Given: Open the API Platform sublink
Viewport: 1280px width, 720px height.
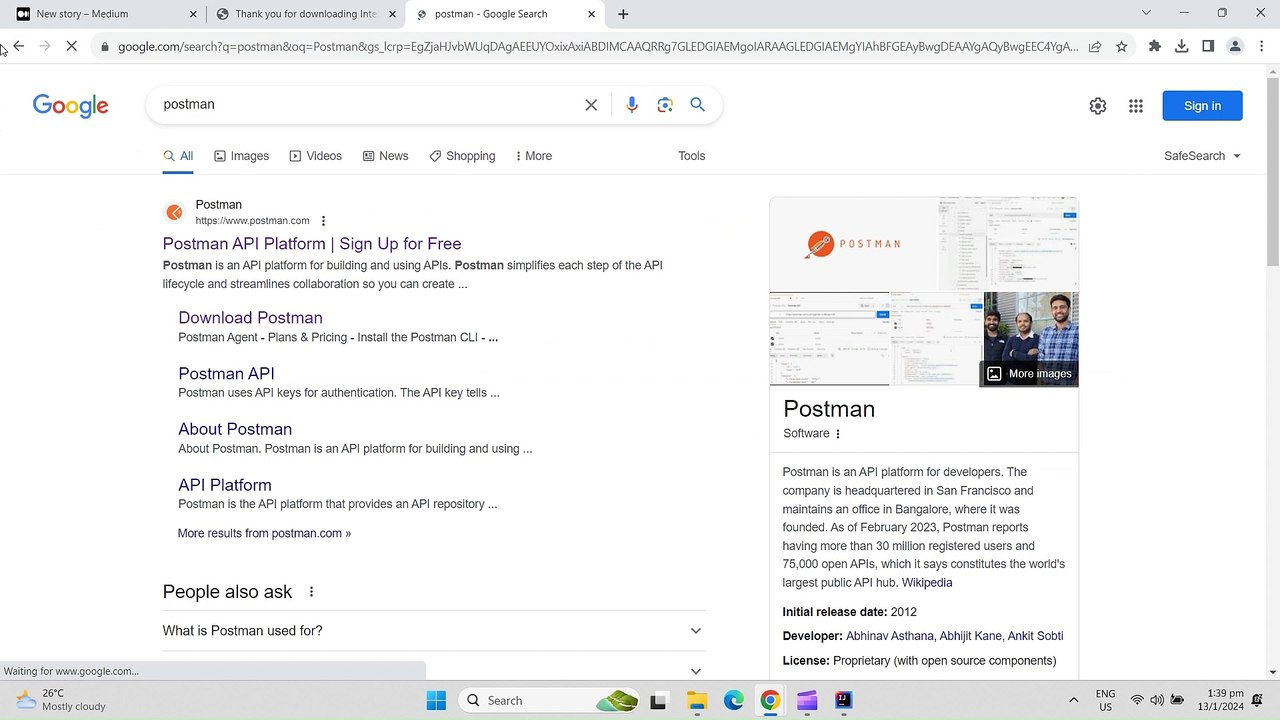Looking at the screenshot, I should pyautogui.click(x=225, y=485).
